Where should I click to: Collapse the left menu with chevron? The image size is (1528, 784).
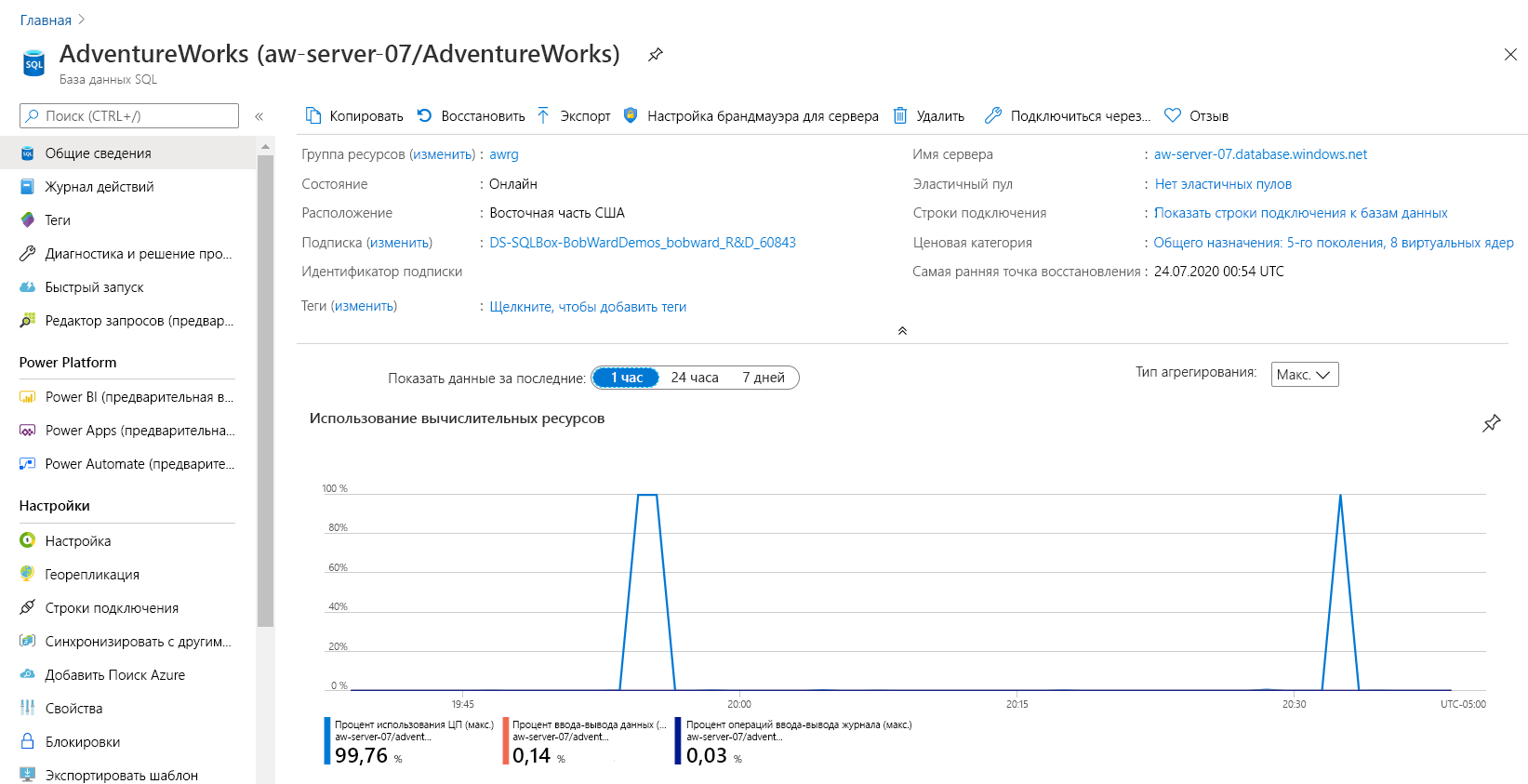tap(259, 116)
